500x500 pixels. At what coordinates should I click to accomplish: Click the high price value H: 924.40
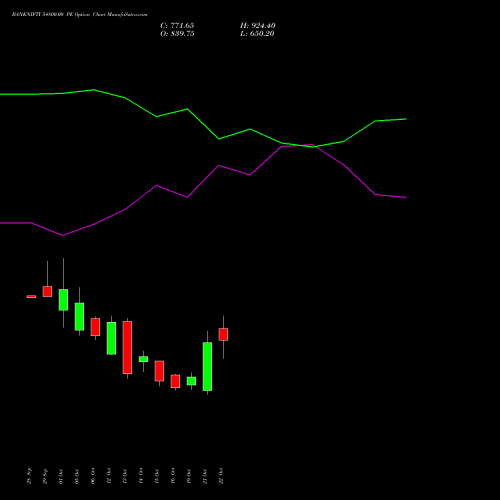click(257, 26)
